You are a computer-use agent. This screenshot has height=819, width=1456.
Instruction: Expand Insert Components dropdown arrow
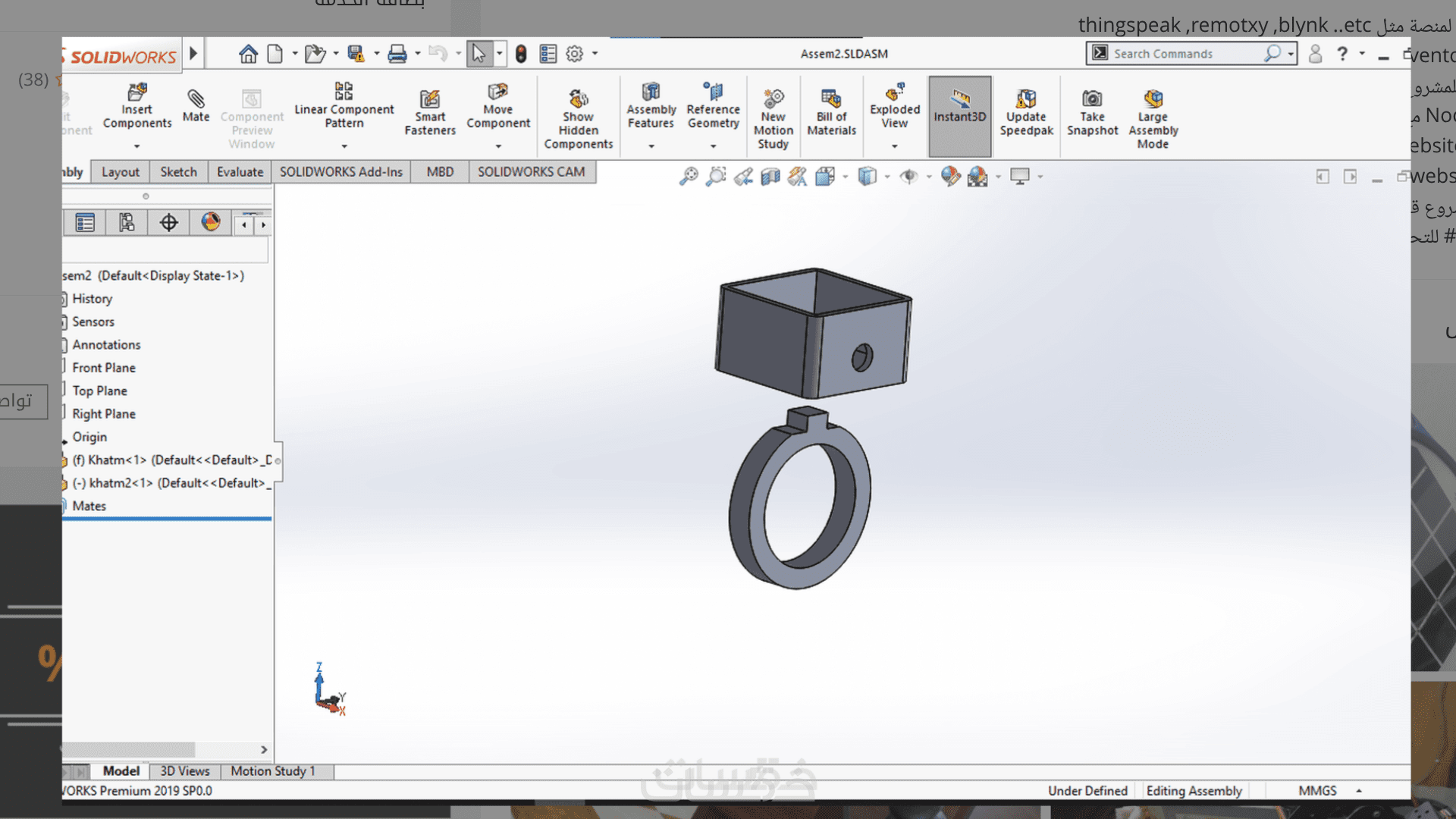[x=137, y=146]
